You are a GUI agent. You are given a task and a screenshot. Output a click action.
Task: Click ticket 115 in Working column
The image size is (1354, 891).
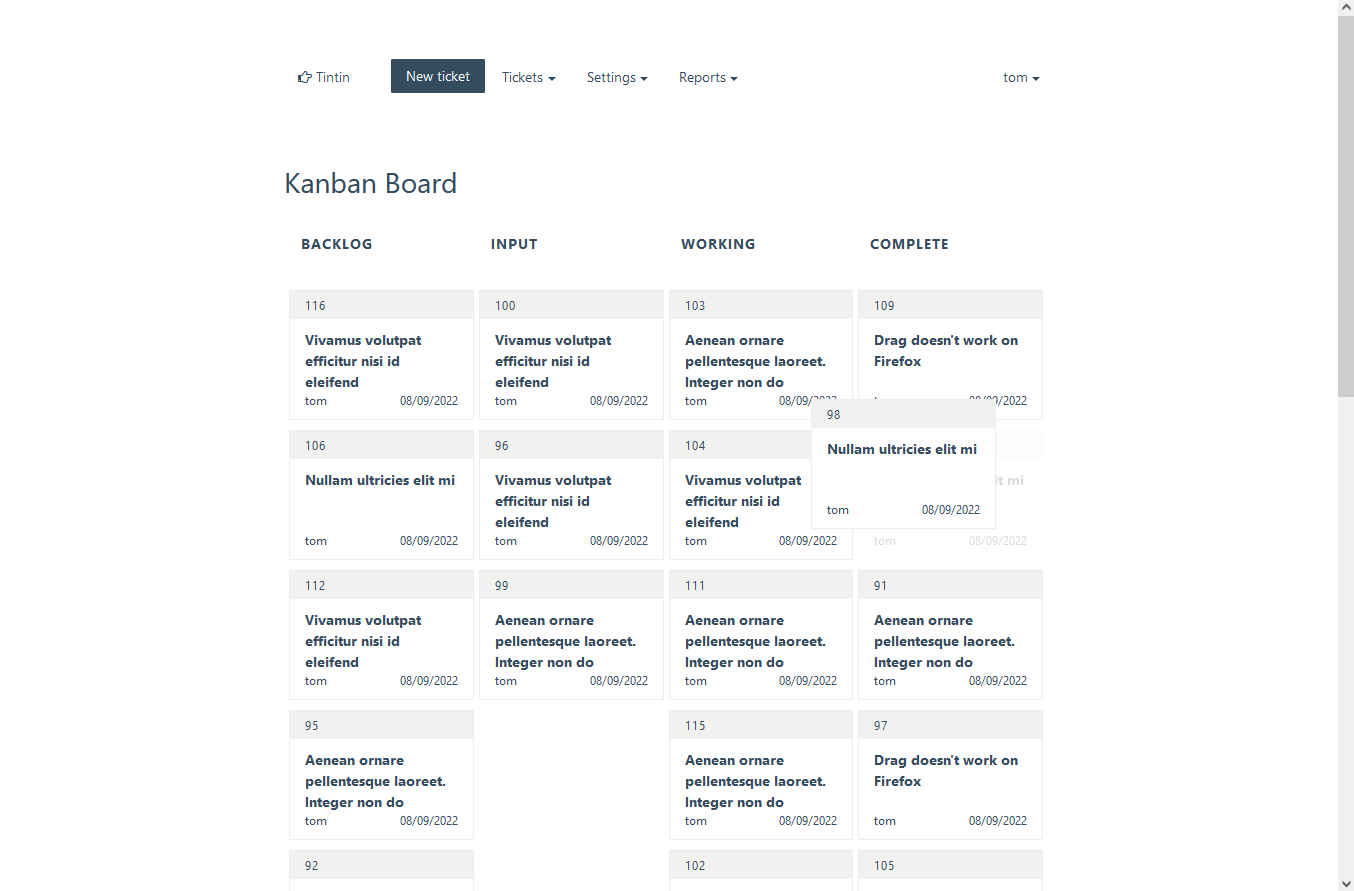(x=760, y=780)
